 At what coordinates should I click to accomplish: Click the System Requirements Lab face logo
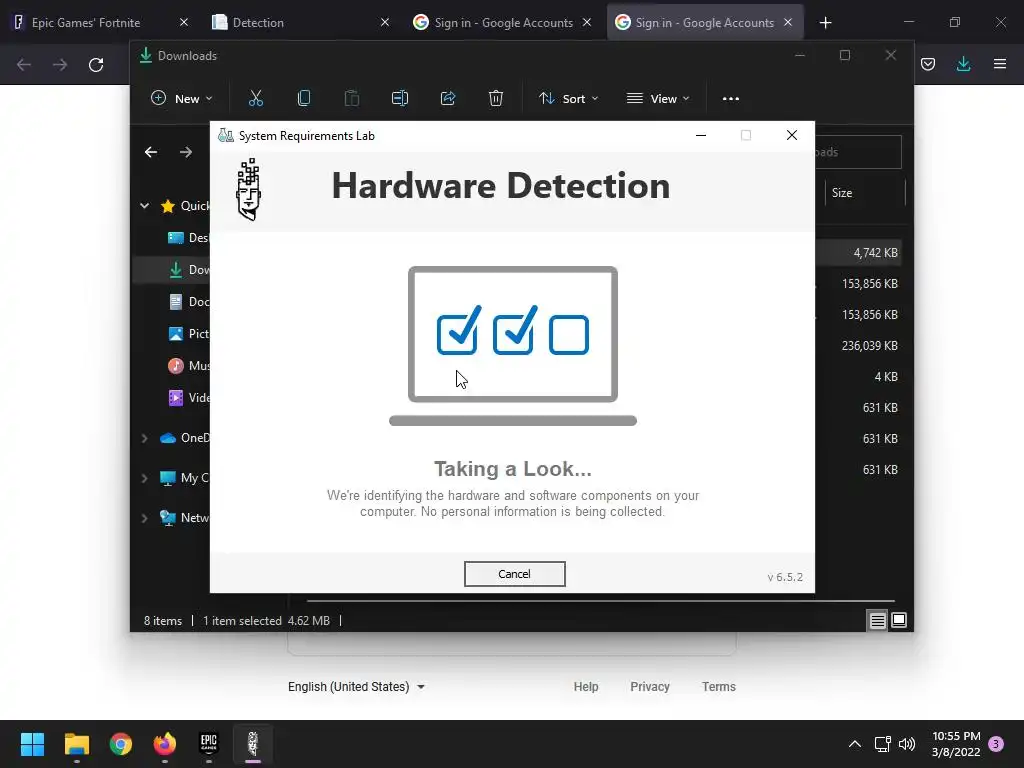249,189
